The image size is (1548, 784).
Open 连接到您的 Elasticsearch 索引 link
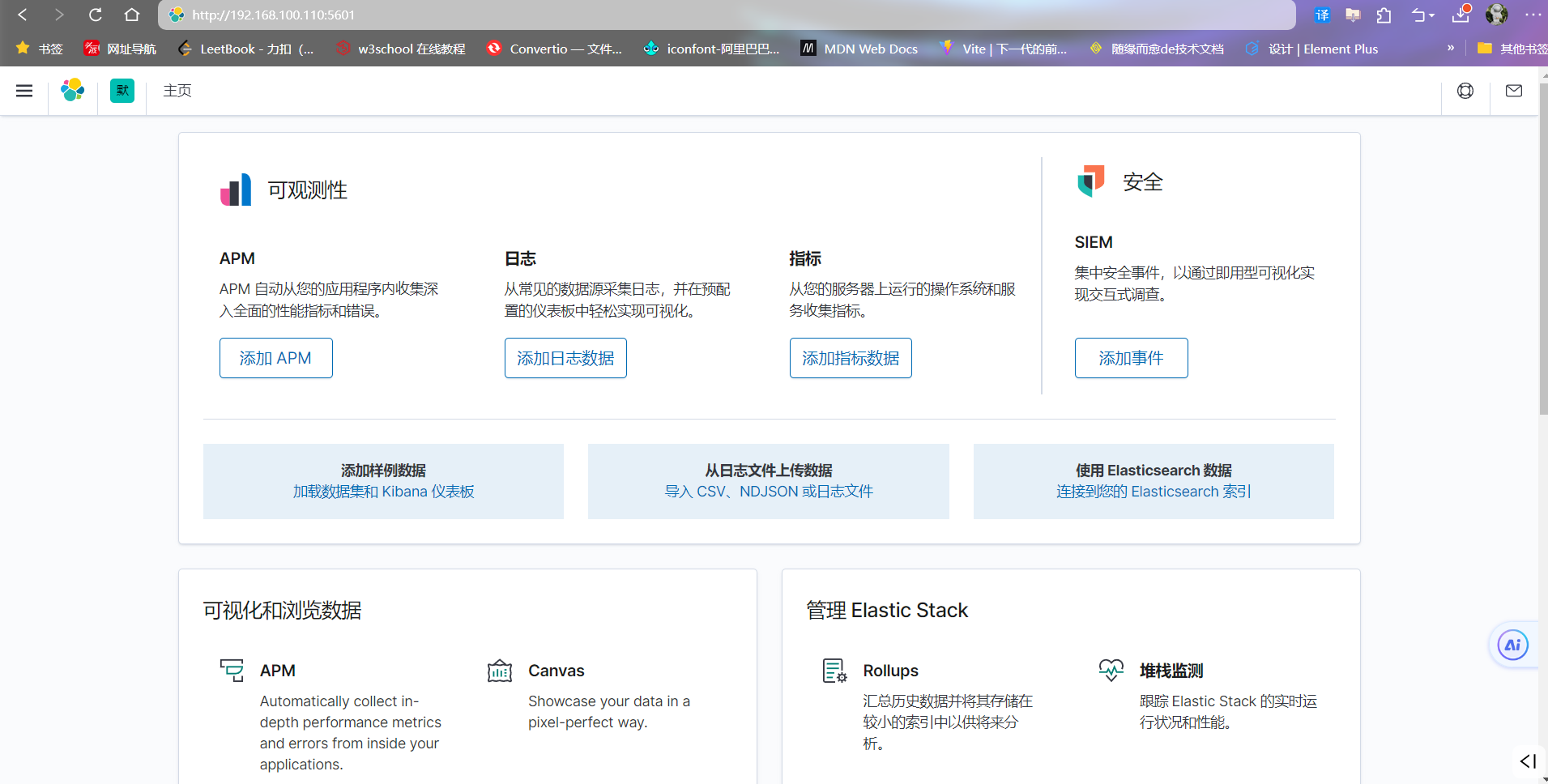pos(1154,492)
